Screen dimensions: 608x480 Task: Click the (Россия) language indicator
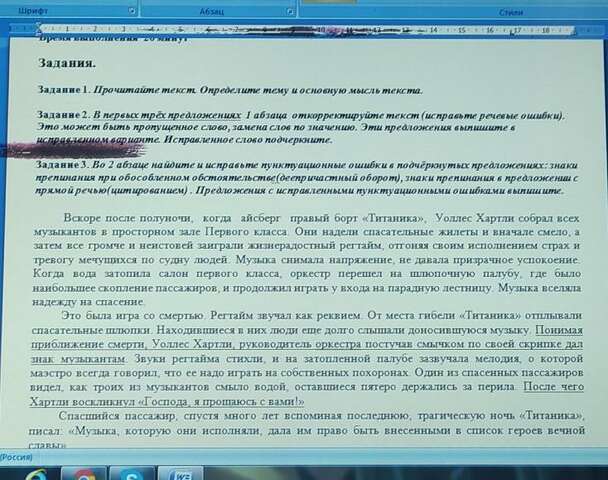[16, 458]
